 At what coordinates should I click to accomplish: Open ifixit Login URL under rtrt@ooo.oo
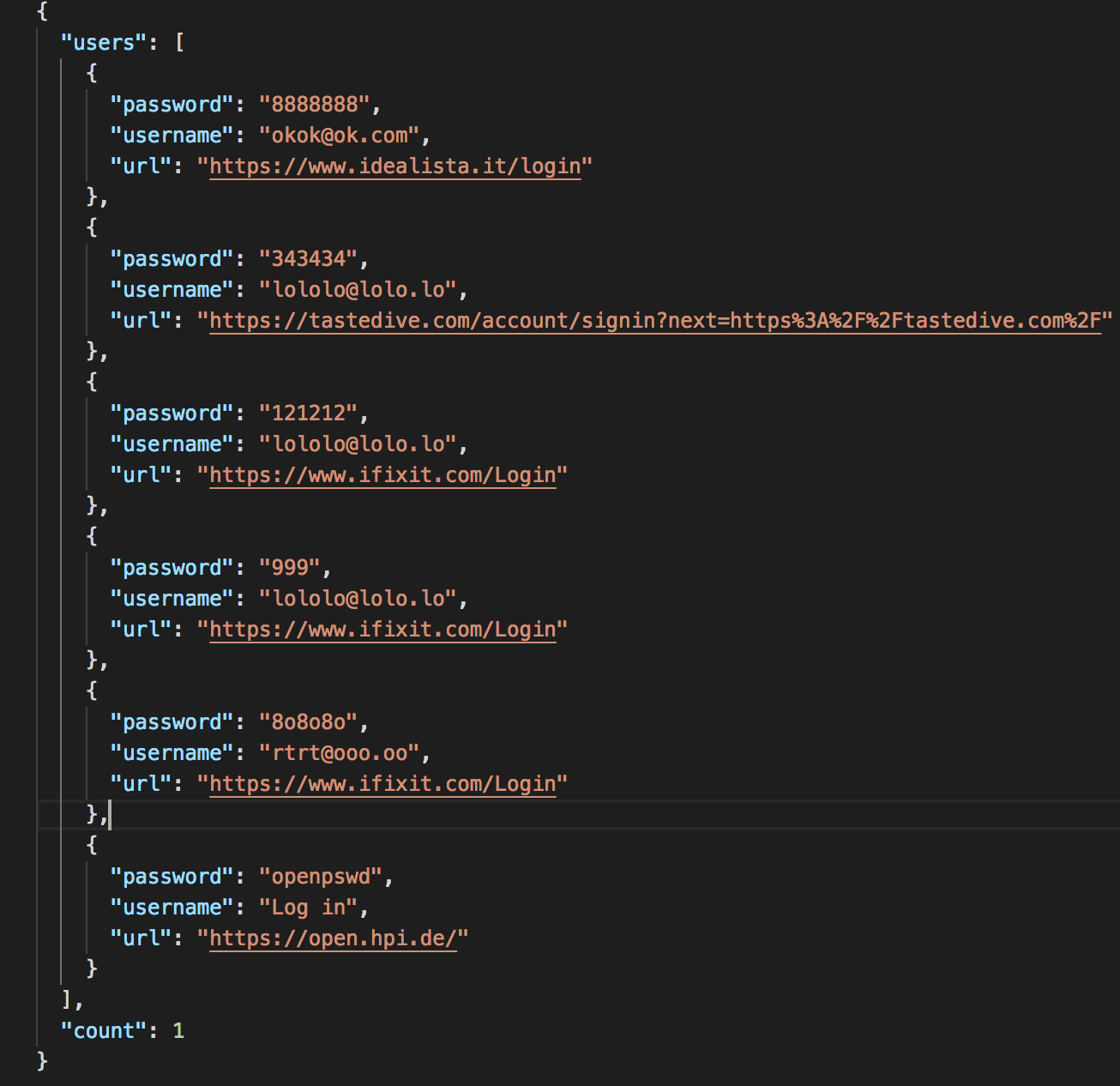pos(382,783)
